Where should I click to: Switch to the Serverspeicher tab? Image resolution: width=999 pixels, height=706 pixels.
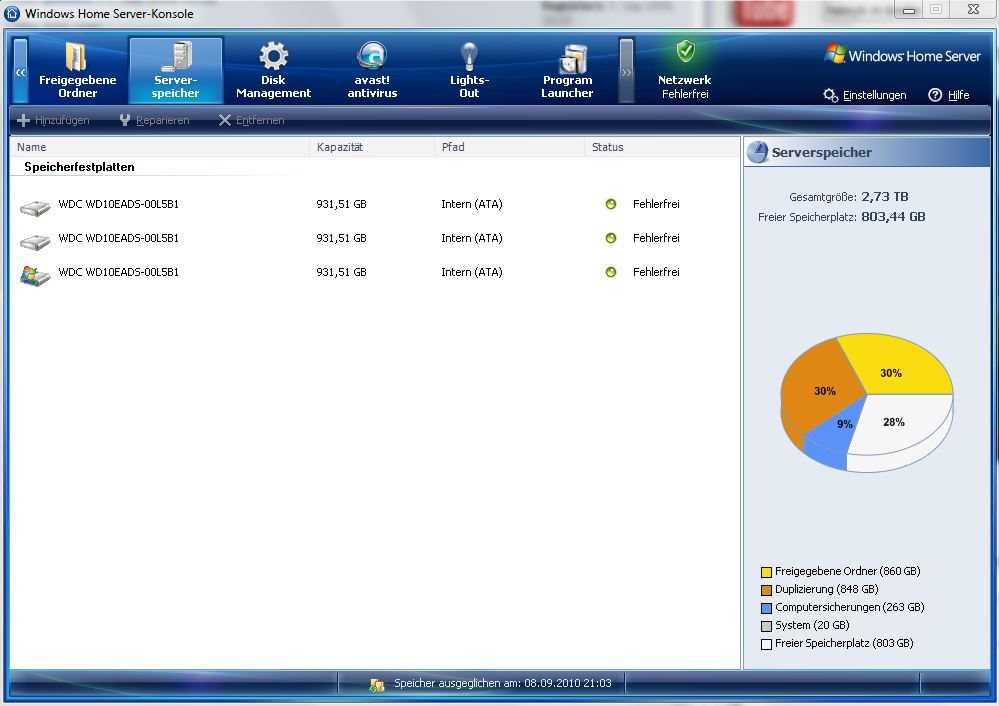click(175, 70)
